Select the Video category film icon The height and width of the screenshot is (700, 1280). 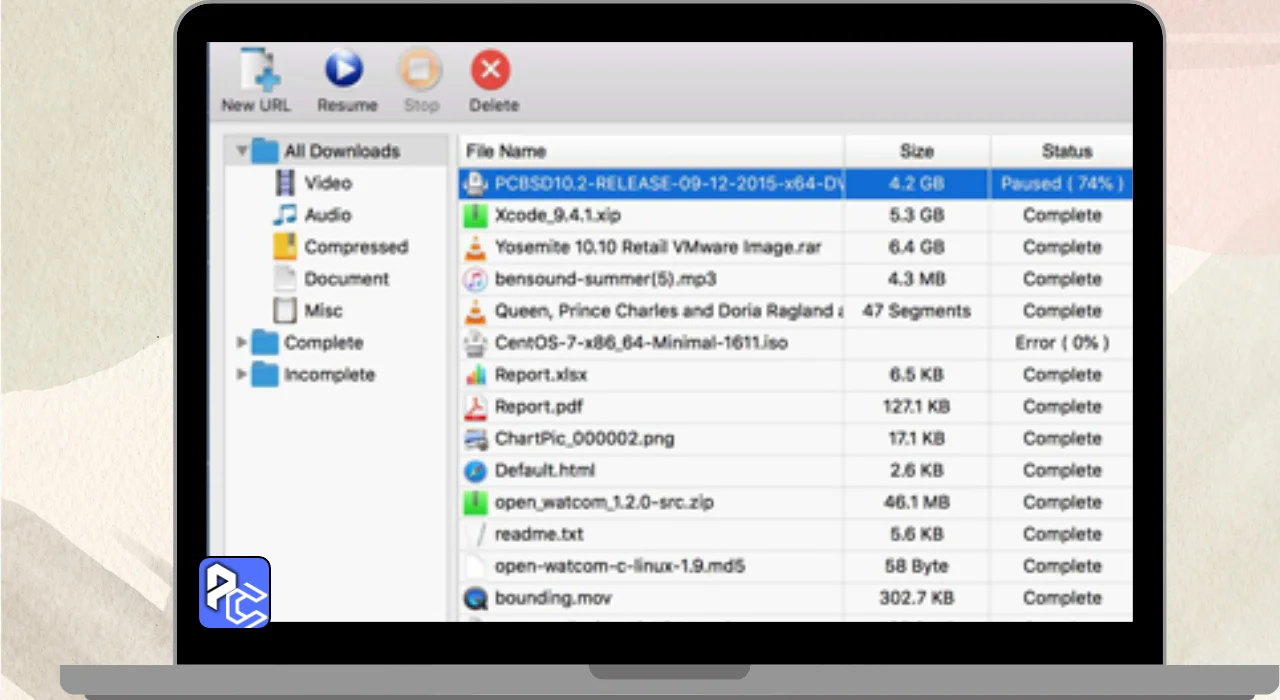pos(286,183)
